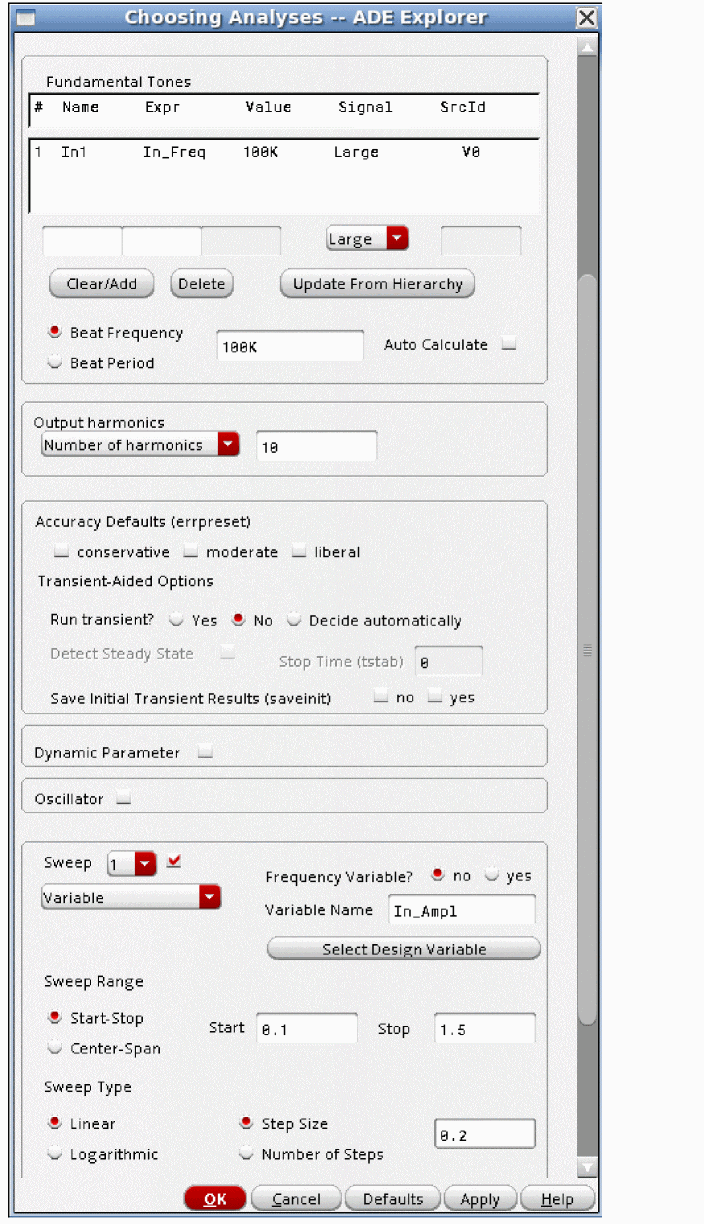Image resolution: width=704 pixels, height=1224 pixels.
Task: Check the moderate accuracy option
Action: [x=191, y=552]
